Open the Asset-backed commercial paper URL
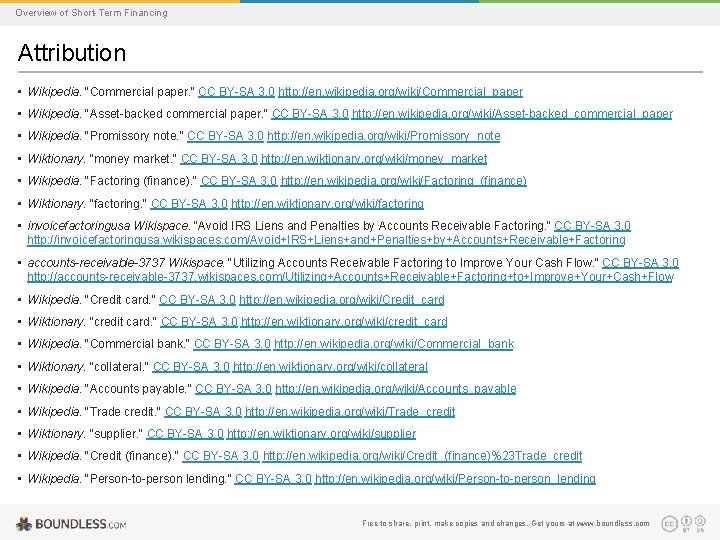 click(512, 114)
